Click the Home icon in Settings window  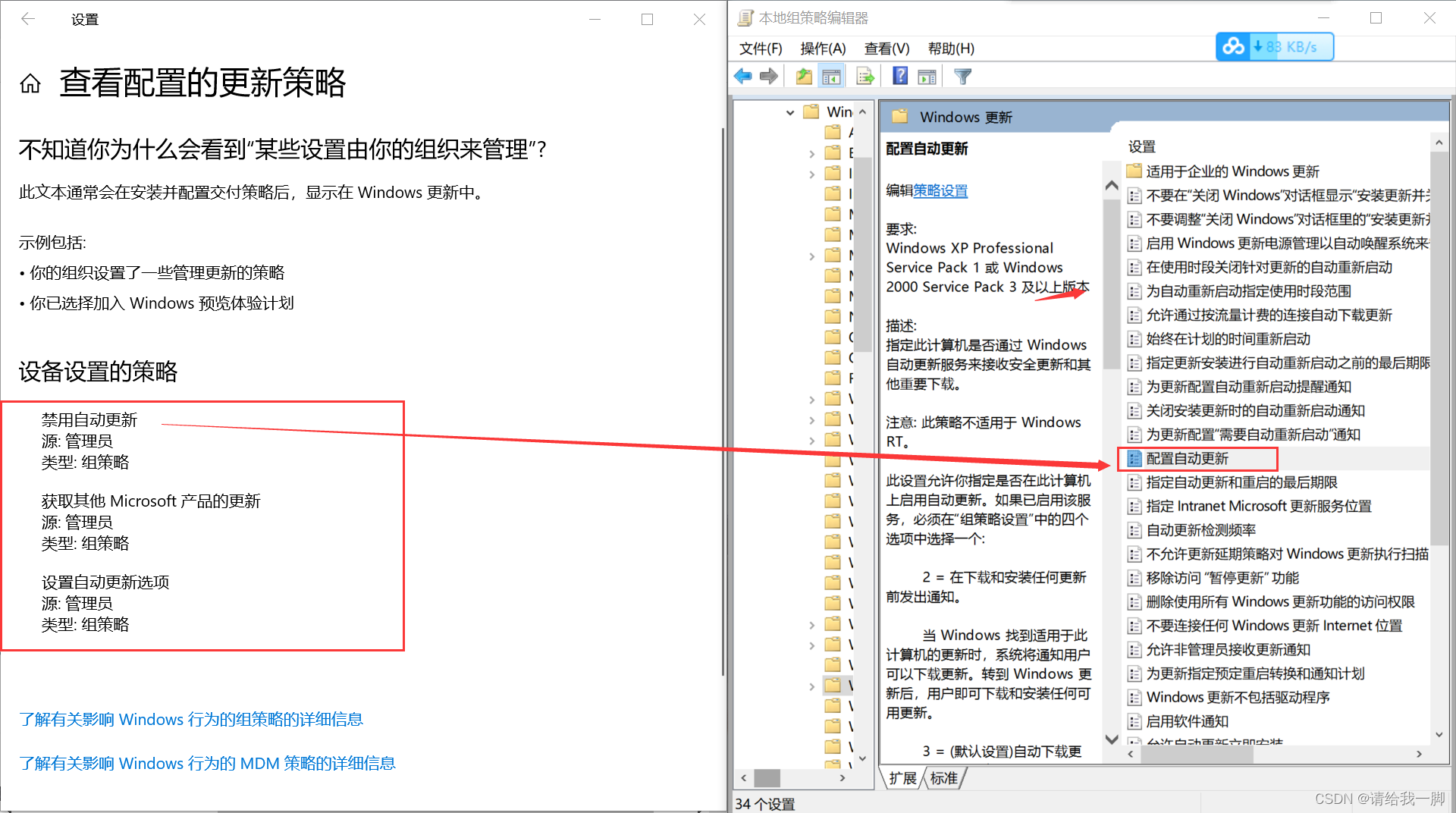point(30,83)
